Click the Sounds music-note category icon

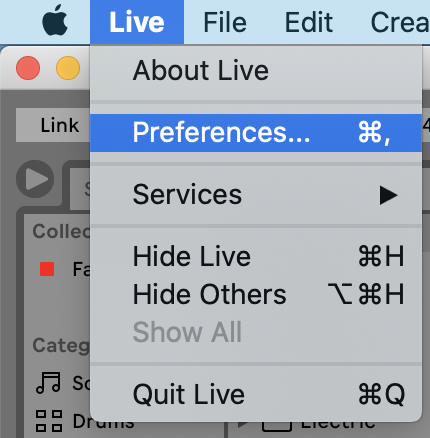[49, 382]
